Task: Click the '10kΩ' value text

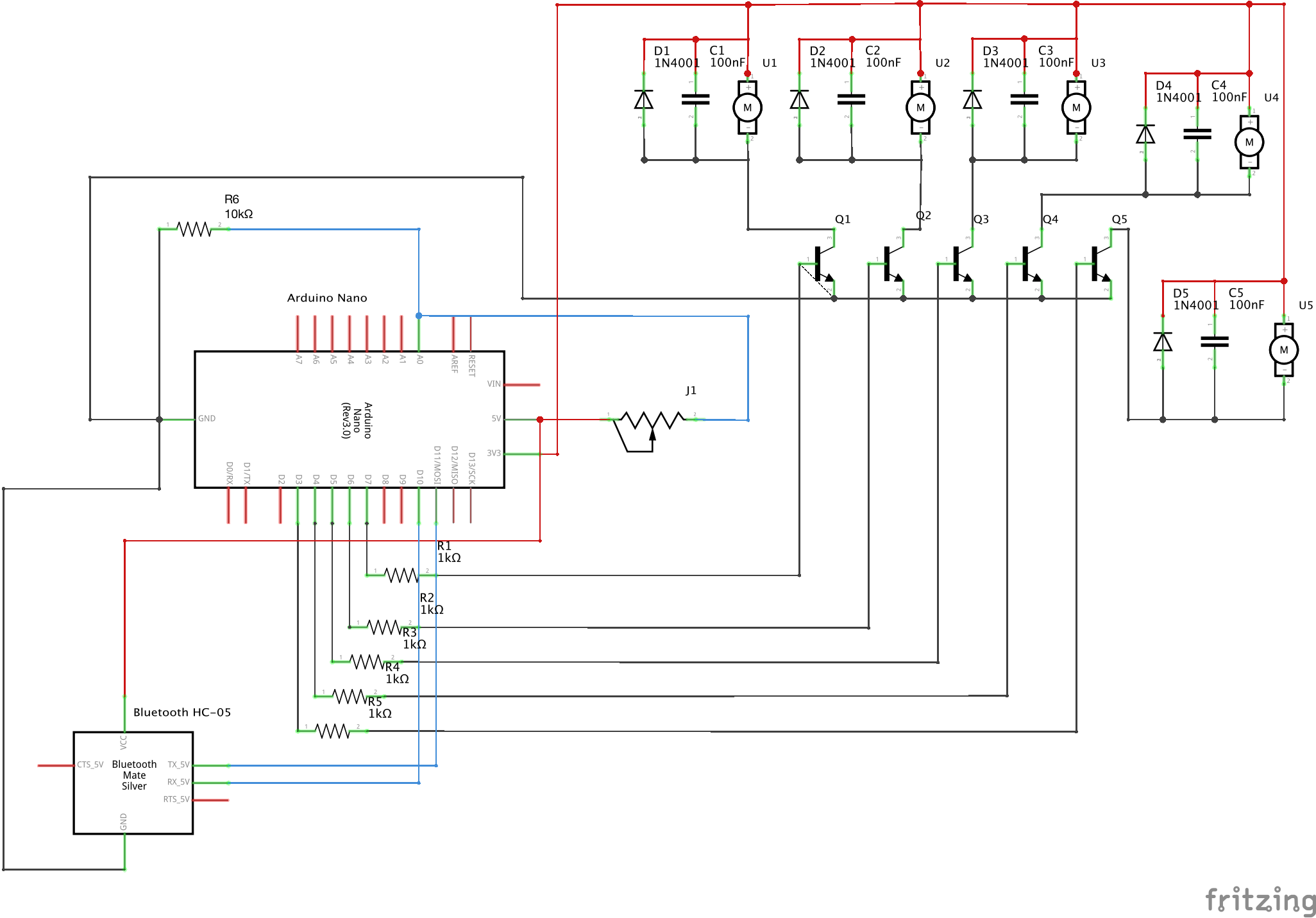Action: [x=239, y=214]
